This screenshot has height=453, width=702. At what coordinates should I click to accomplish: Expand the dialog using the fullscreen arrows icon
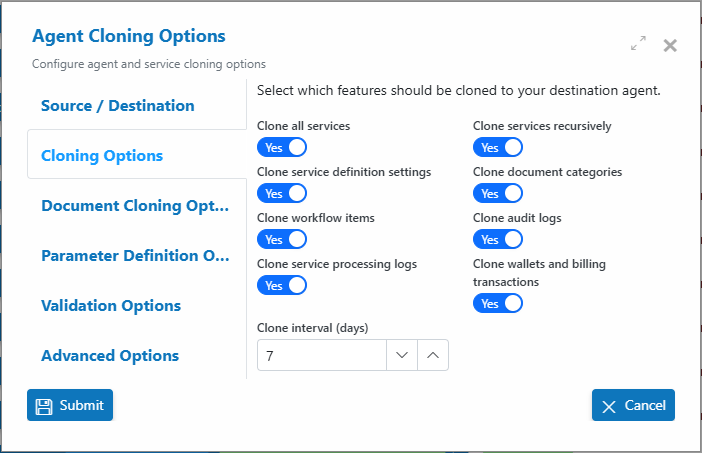[638, 43]
